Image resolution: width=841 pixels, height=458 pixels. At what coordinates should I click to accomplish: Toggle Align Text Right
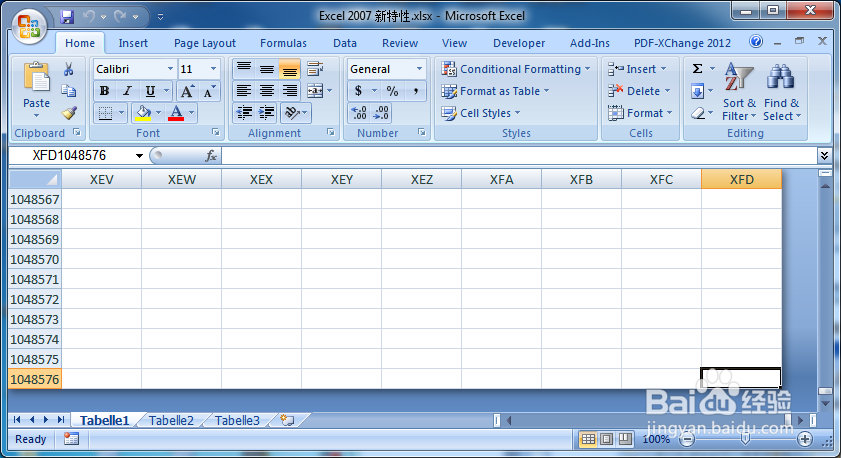coord(290,91)
